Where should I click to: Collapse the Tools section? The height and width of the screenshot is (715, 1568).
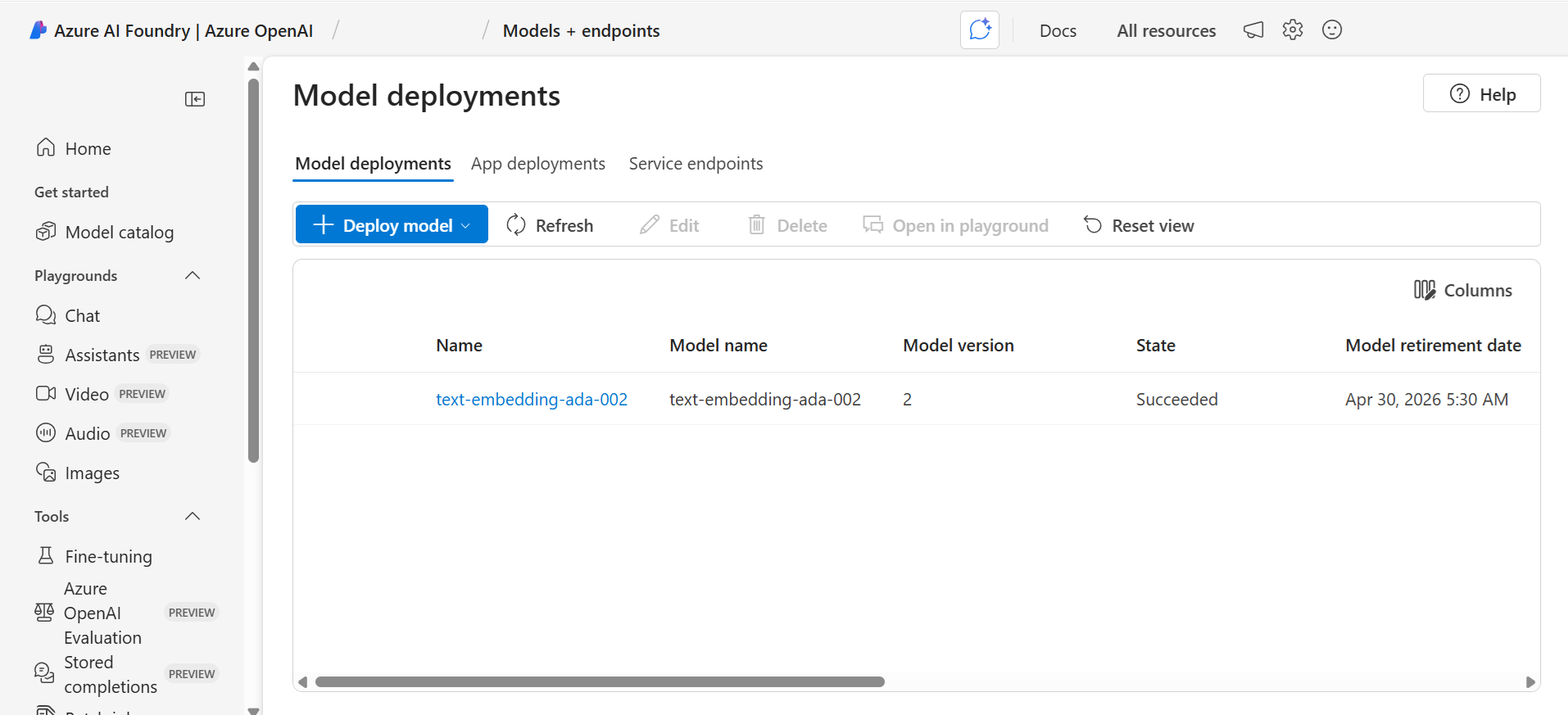coord(193,516)
